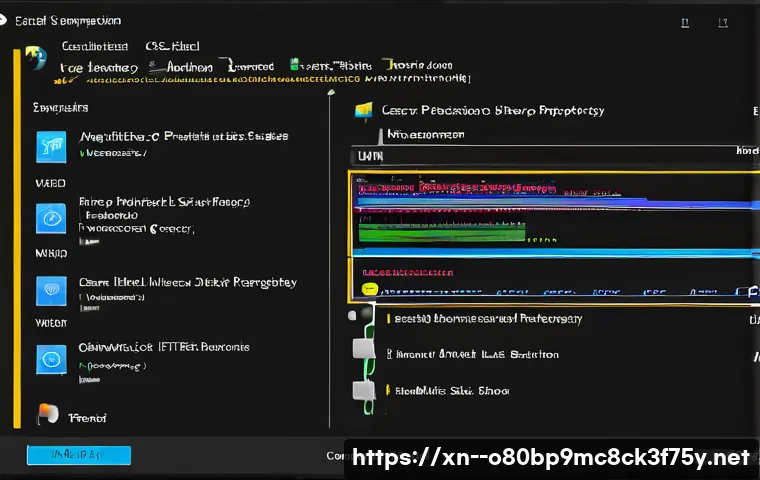Click the yellow icon beside the right panel heading
Screen dimensions: 760x480
coord(363,111)
